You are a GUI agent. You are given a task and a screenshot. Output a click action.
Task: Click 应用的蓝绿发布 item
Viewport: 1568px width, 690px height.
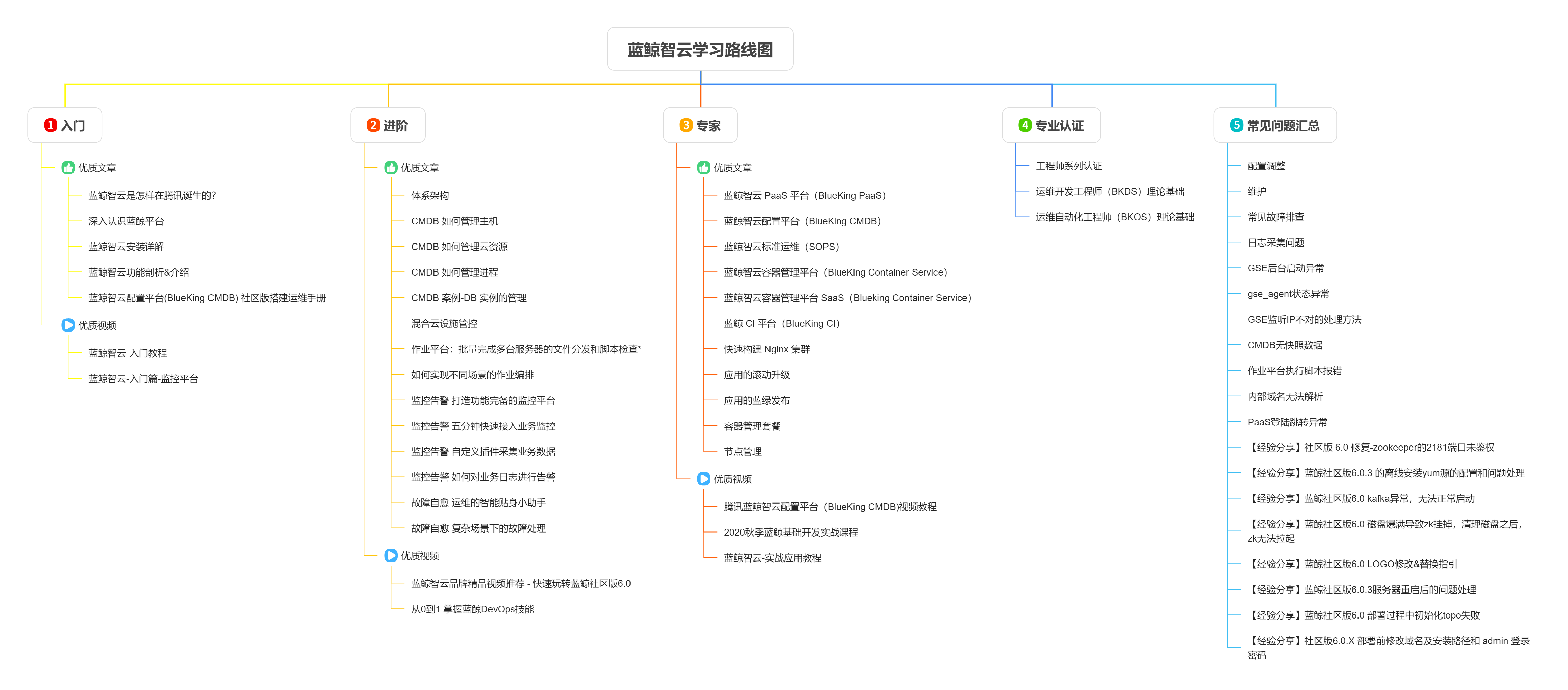coord(757,400)
